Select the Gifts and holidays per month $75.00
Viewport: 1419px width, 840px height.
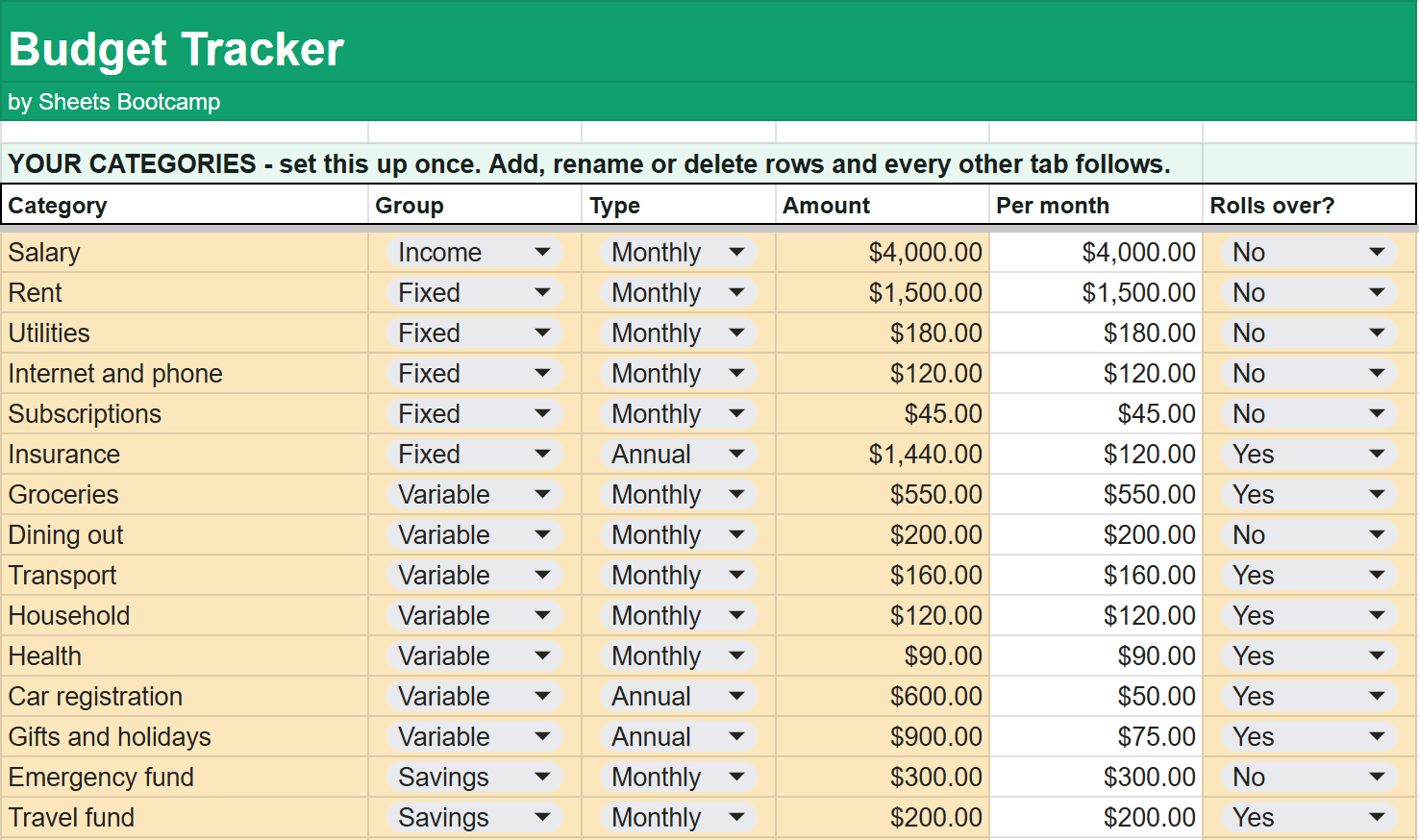pos(1096,736)
